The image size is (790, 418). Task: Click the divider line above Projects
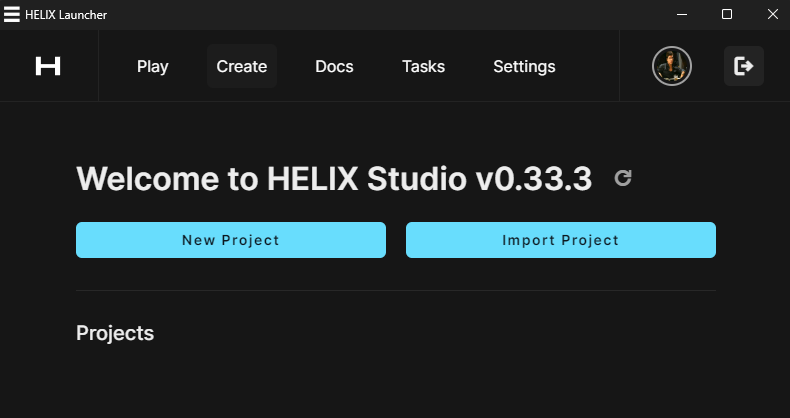(395, 290)
